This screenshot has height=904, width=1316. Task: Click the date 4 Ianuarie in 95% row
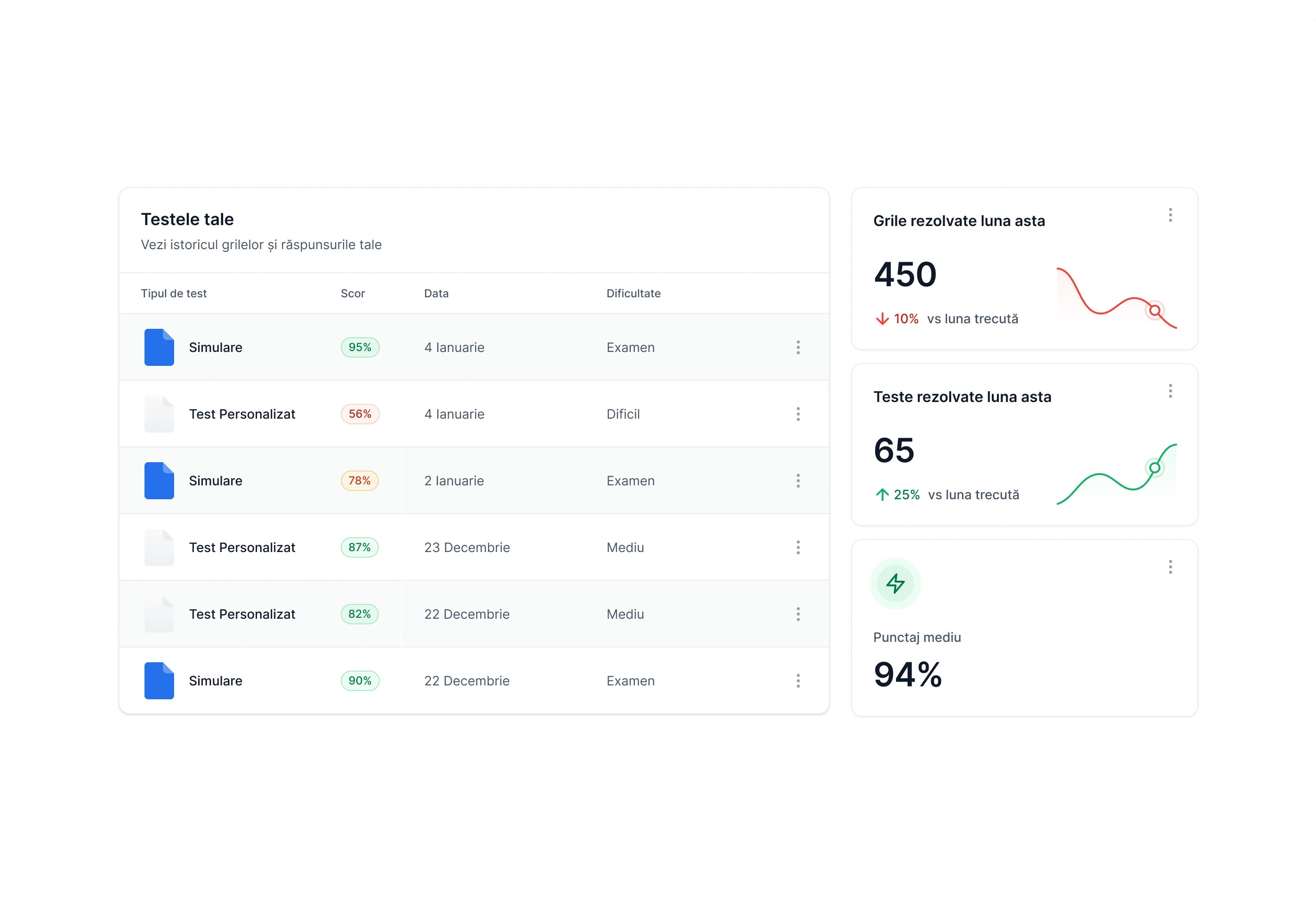[454, 347]
